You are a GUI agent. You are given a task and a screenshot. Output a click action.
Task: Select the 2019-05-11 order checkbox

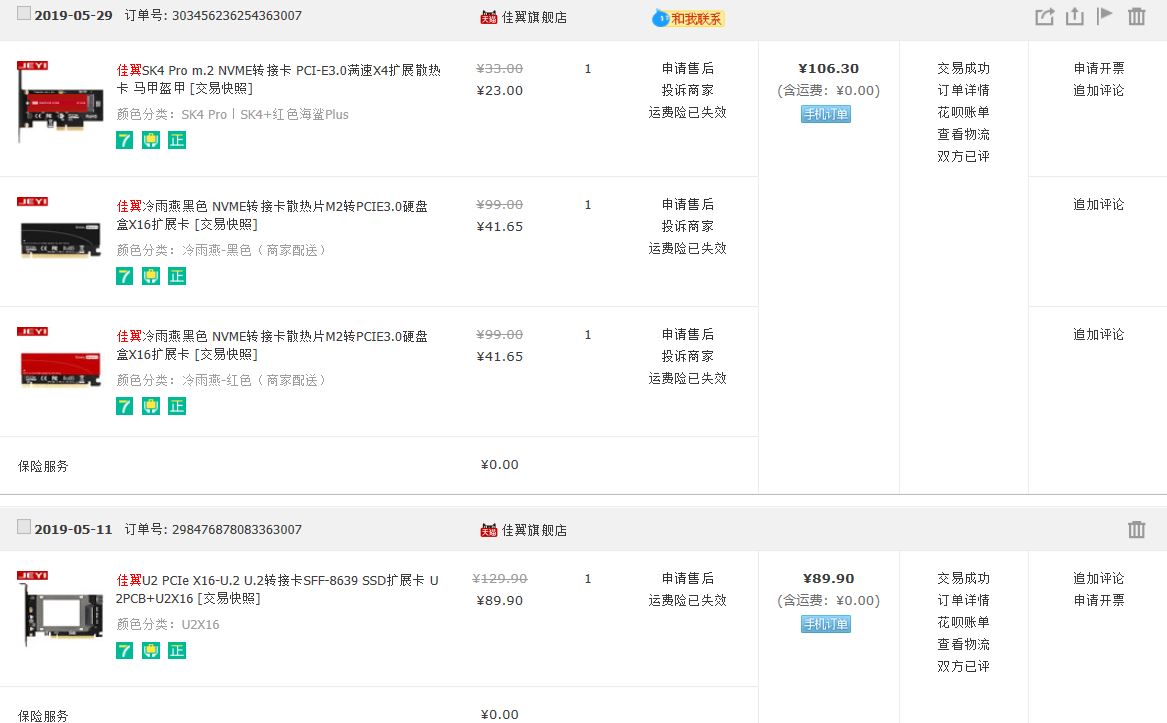pyautogui.click(x=24, y=528)
